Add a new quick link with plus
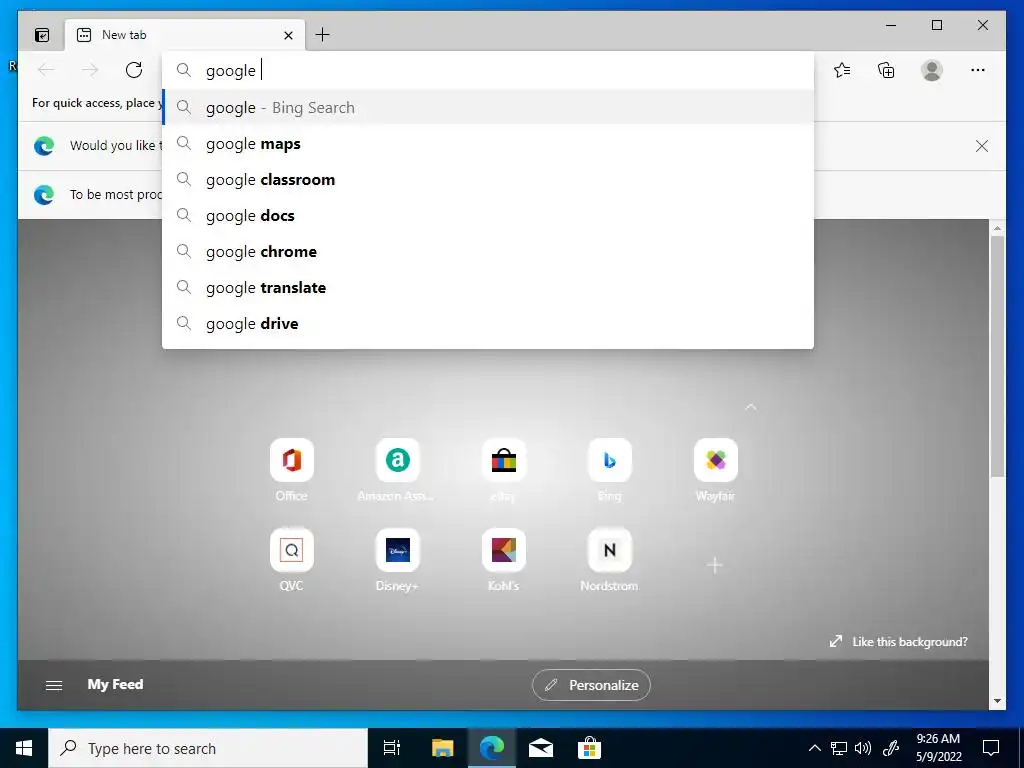The width and height of the screenshot is (1024, 768). tap(715, 565)
